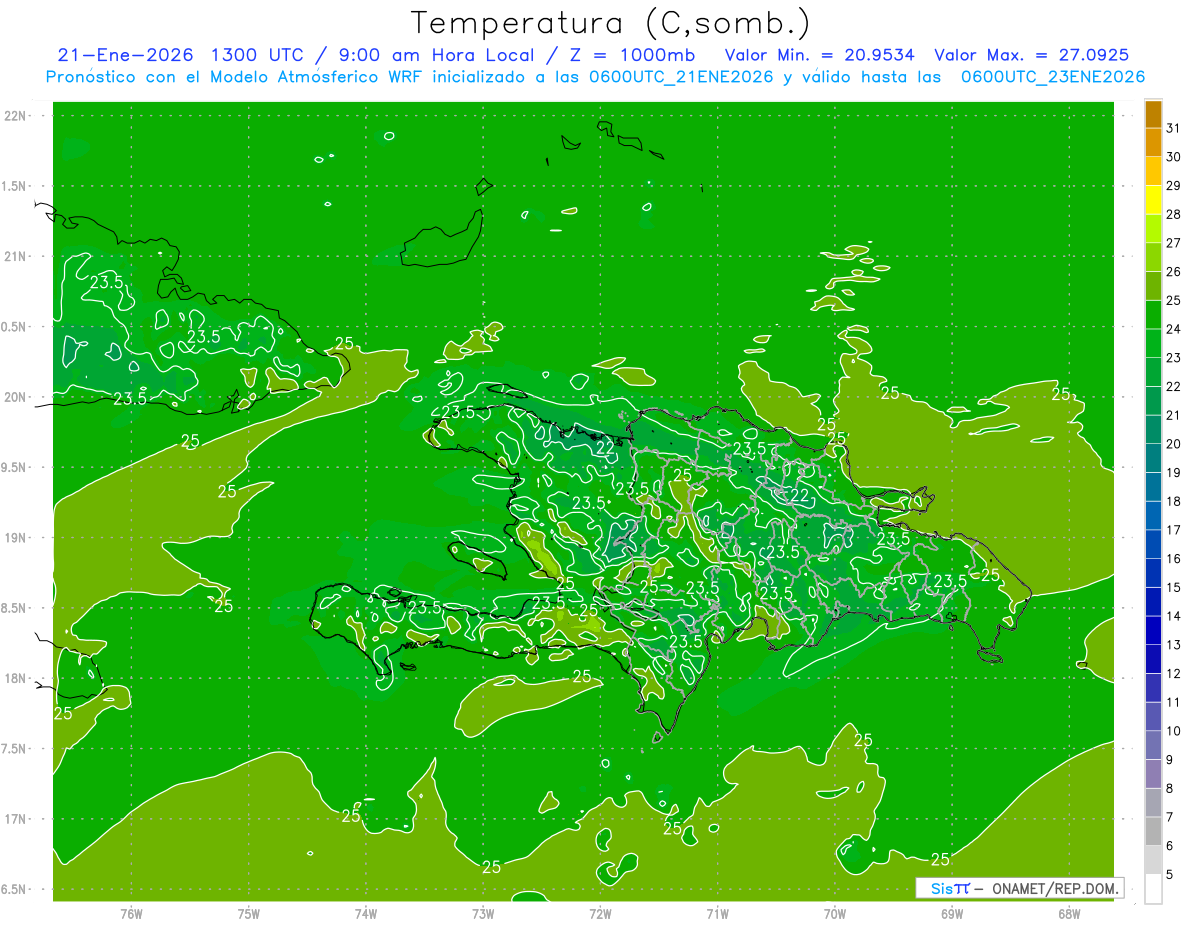The height and width of the screenshot is (927, 1200).
Task: Click Valor Min. = 20.9534 readout
Action: point(819,55)
